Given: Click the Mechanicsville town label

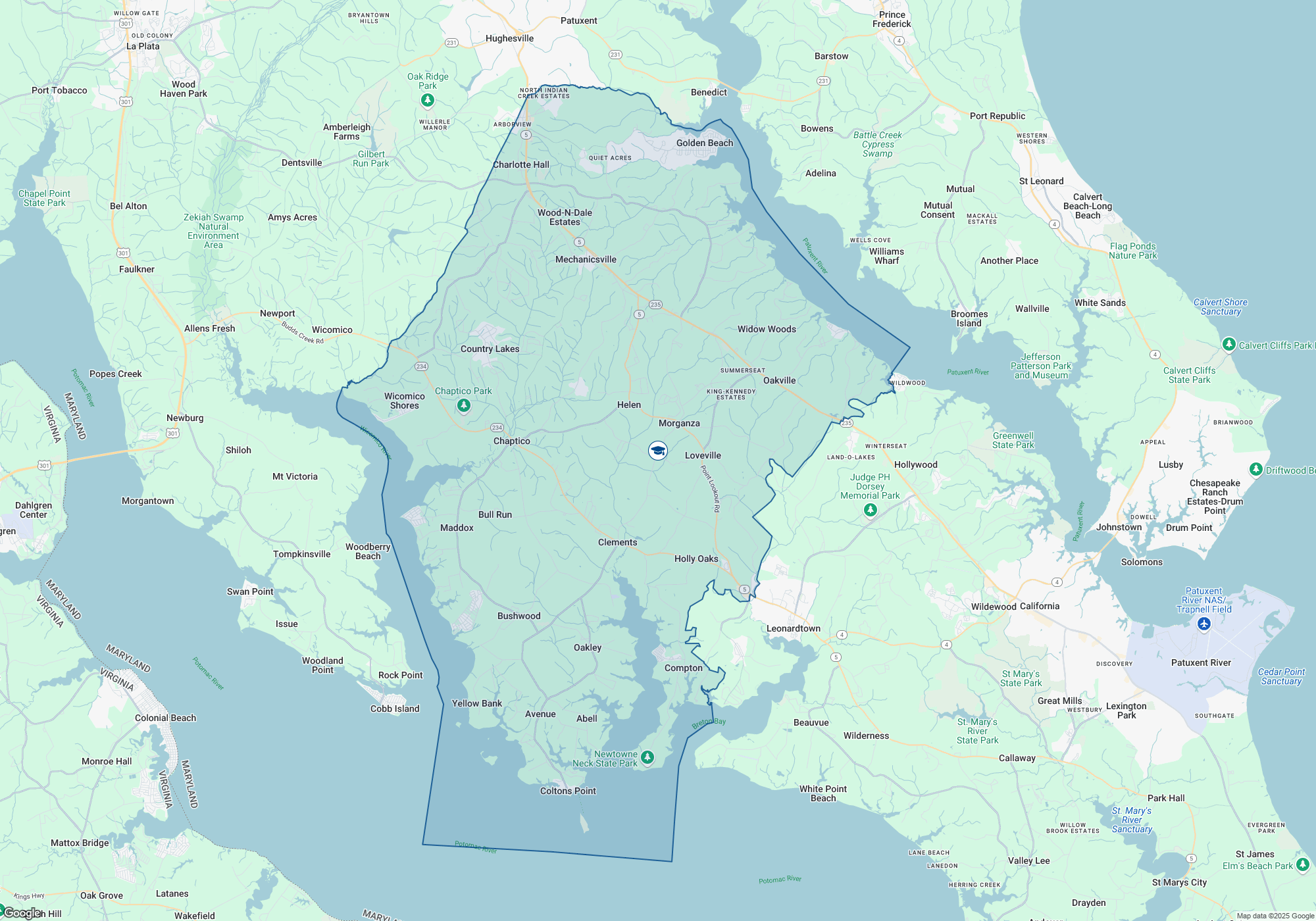Looking at the screenshot, I should pyautogui.click(x=586, y=259).
